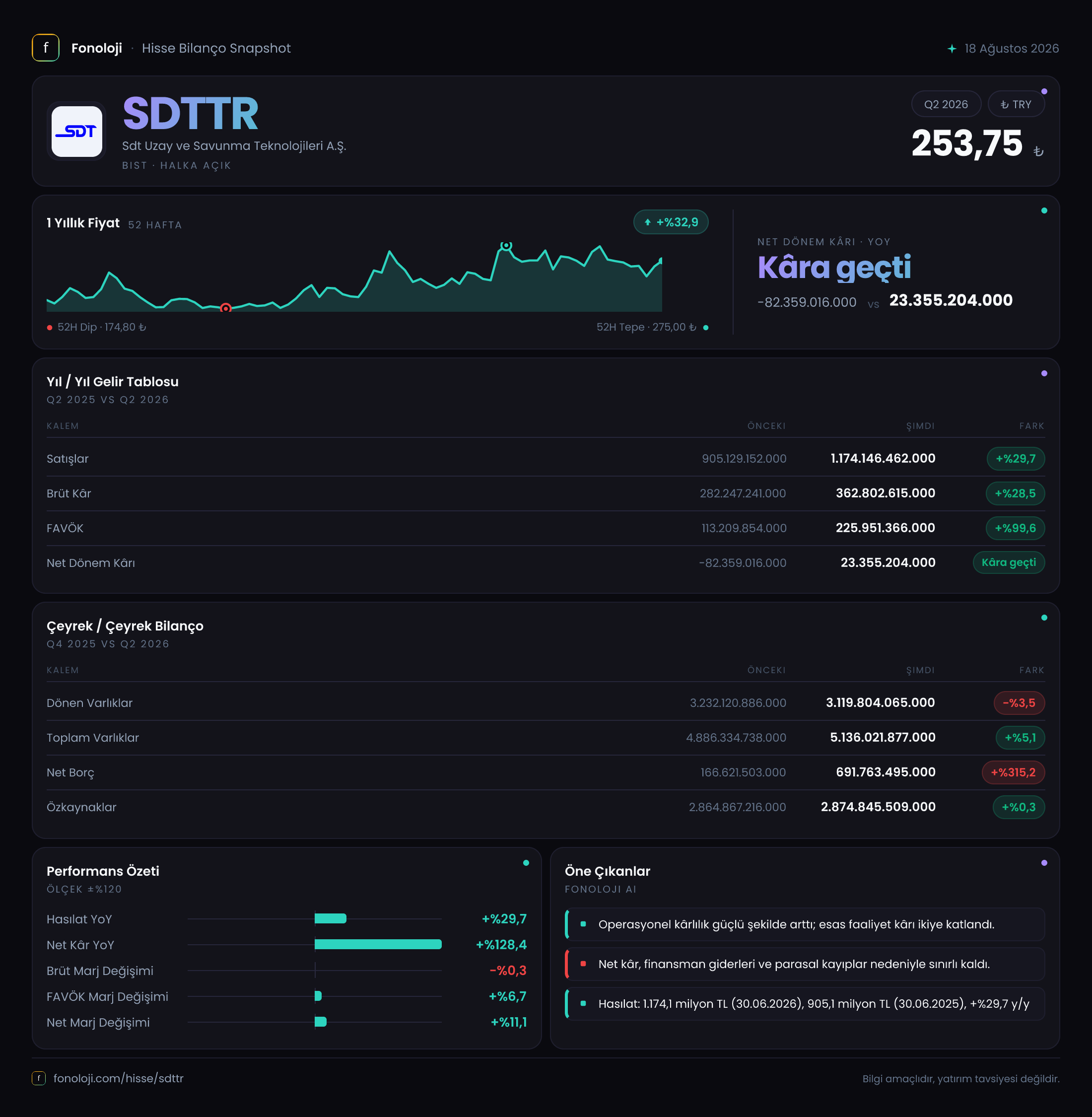
Task: Click the Dönen Varlıklar -%3,5 badge
Action: (x=1019, y=703)
